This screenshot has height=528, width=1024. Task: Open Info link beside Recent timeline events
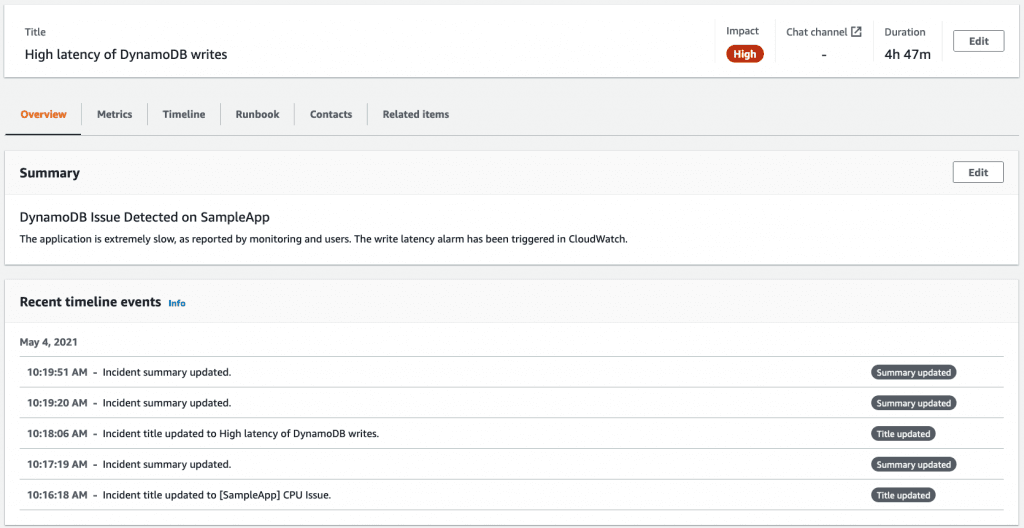click(x=177, y=303)
